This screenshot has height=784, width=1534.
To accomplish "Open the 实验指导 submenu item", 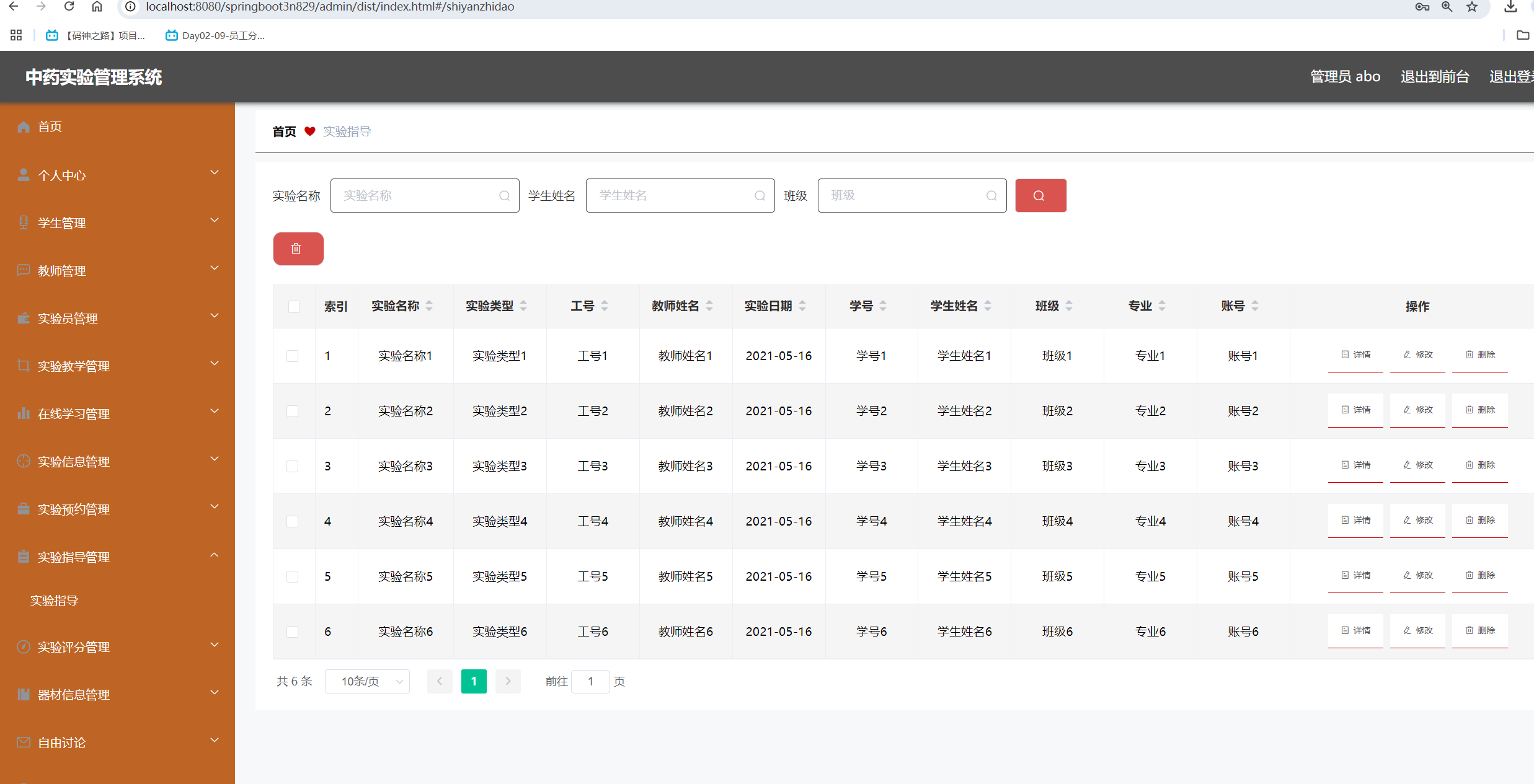I will point(55,600).
